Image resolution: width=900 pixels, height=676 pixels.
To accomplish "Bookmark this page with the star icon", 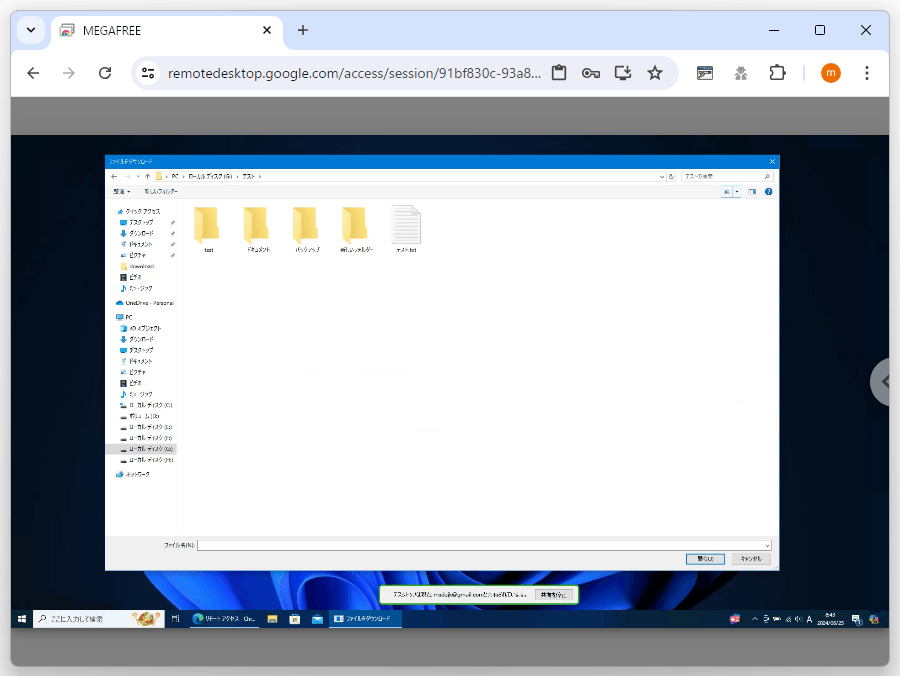I will tap(655, 73).
